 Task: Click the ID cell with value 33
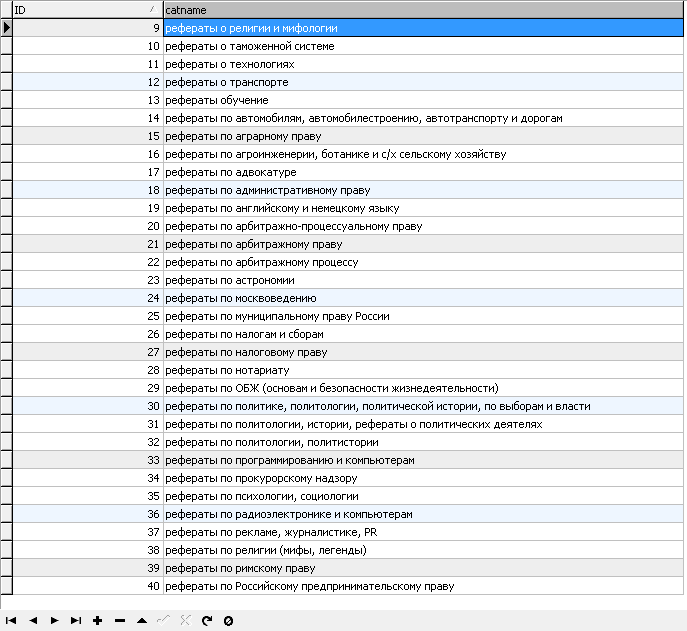[x=87, y=460]
